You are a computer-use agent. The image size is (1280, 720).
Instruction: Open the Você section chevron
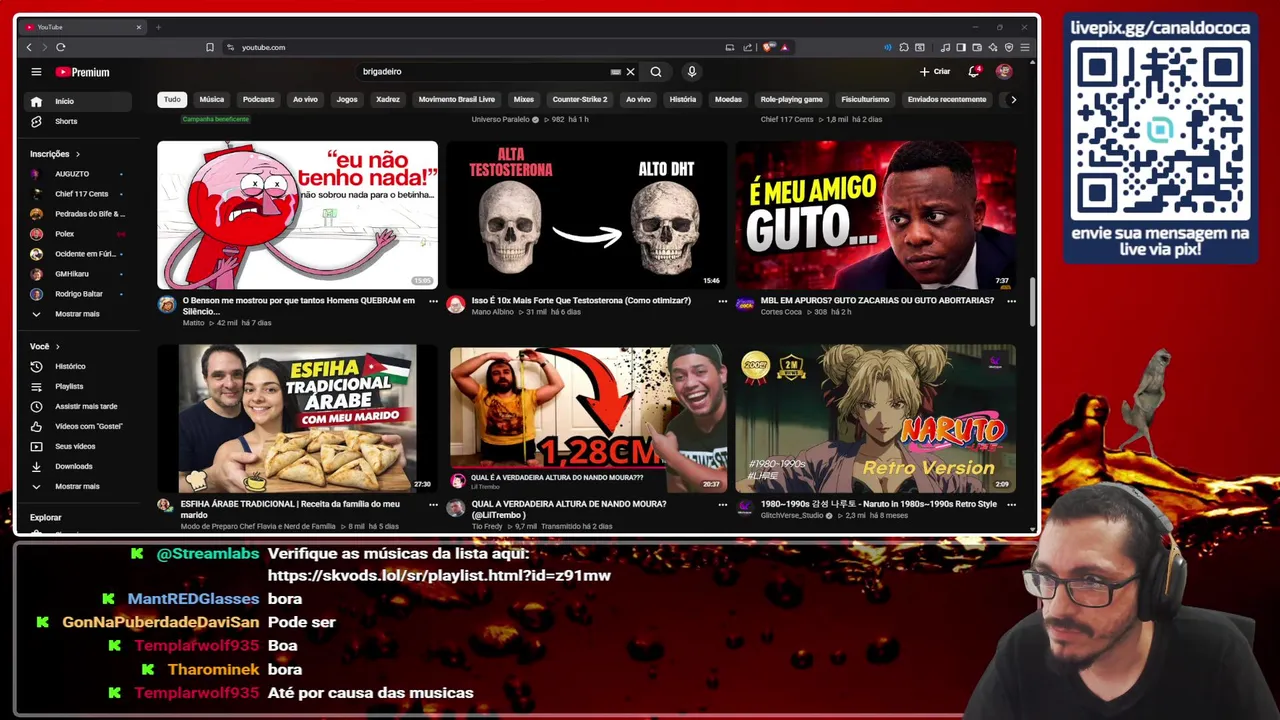pos(57,346)
